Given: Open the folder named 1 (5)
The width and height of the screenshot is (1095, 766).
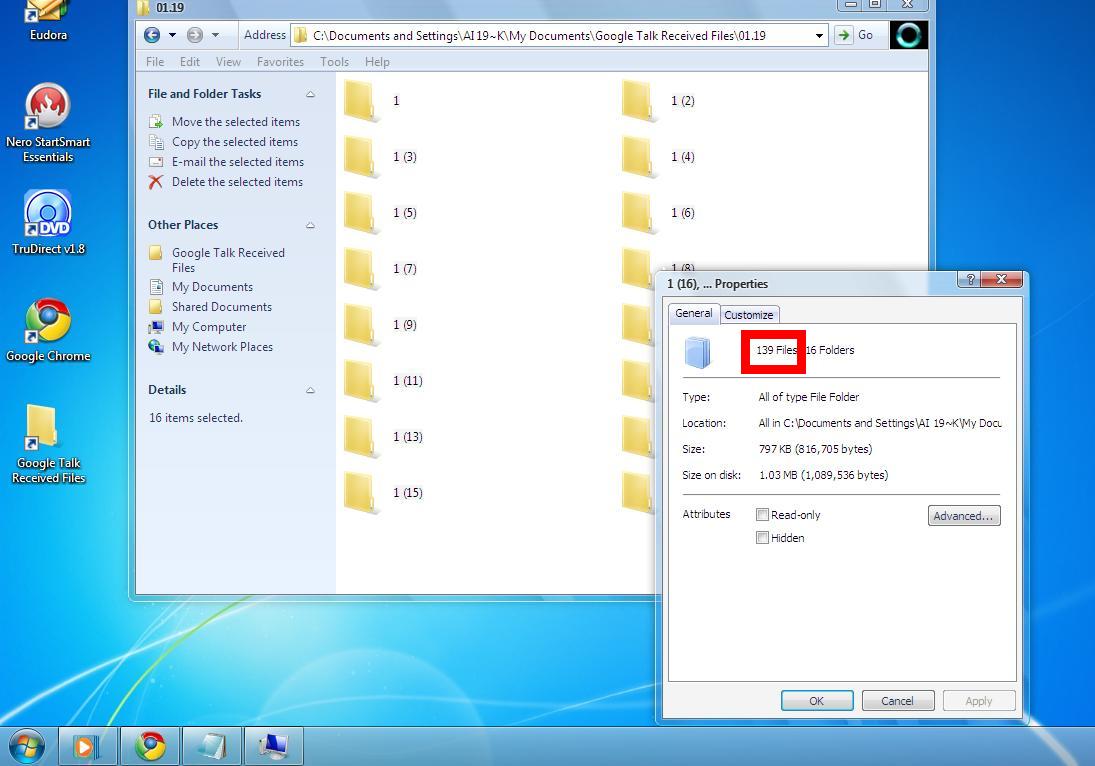Looking at the screenshot, I should [x=381, y=212].
